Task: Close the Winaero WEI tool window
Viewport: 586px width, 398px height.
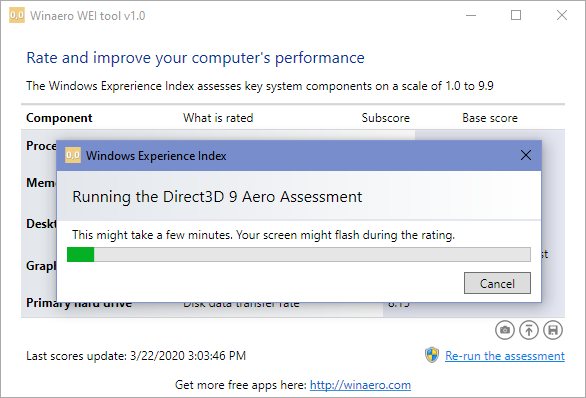Action: [x=562, y=15]
